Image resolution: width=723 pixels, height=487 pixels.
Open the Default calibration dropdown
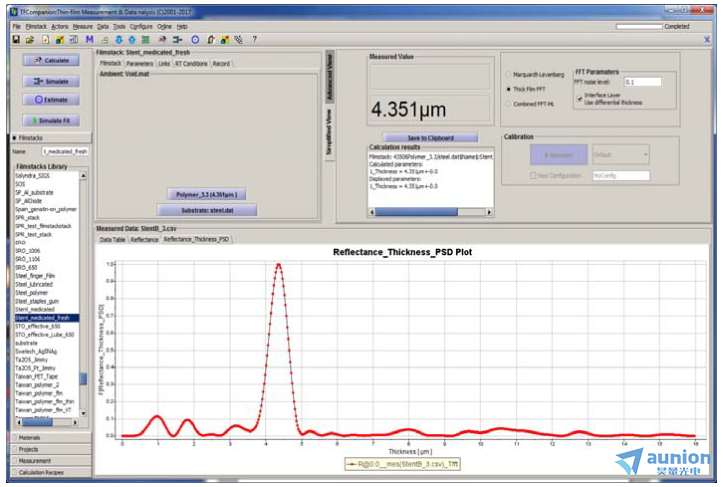[x=621, y=154]
